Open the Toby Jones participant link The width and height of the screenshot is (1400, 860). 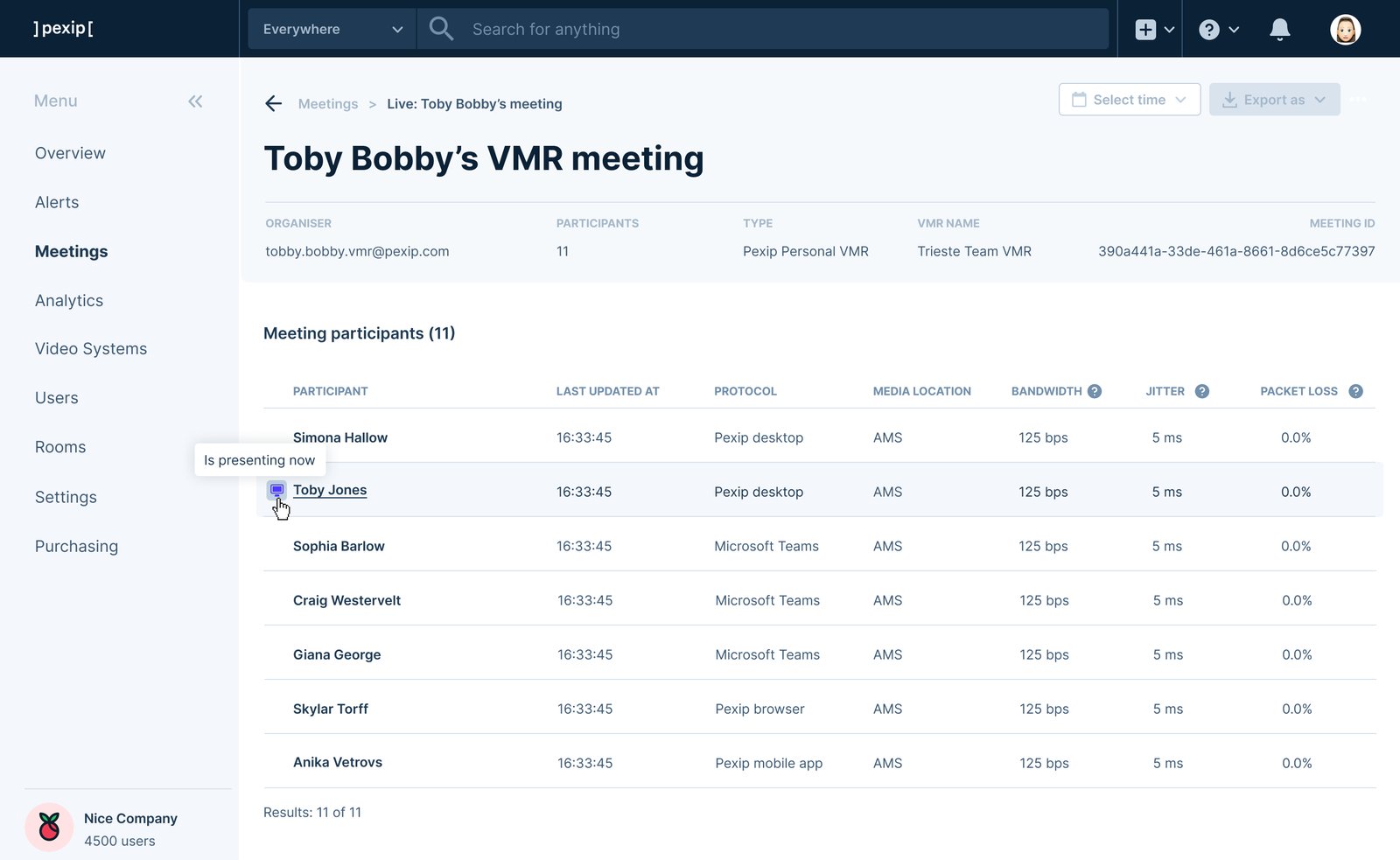tap(330, 490)
